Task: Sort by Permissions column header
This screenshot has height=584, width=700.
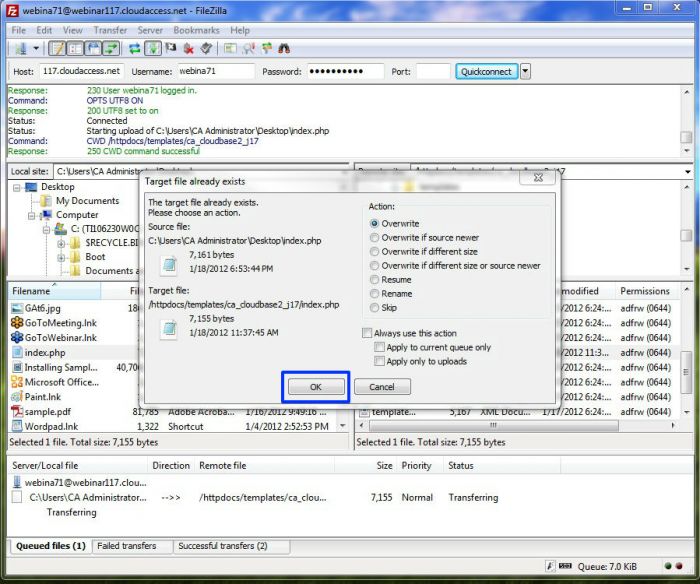Action: (x=645, y=291)
